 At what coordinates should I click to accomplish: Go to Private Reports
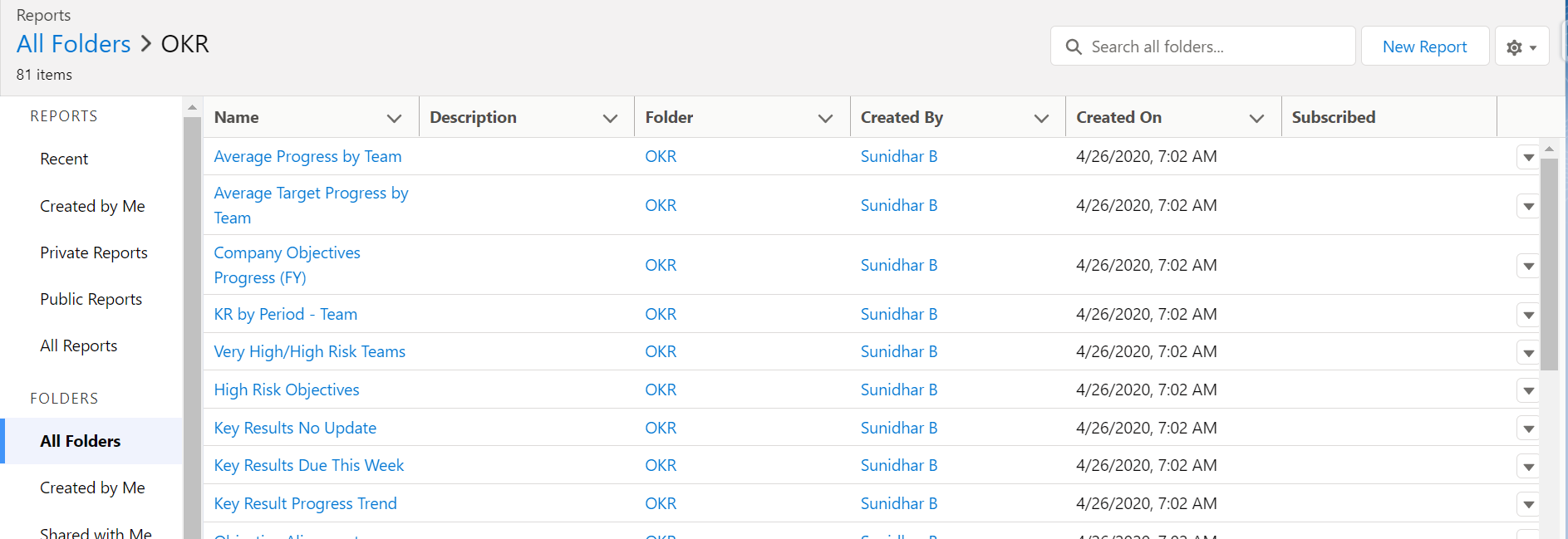94,252
